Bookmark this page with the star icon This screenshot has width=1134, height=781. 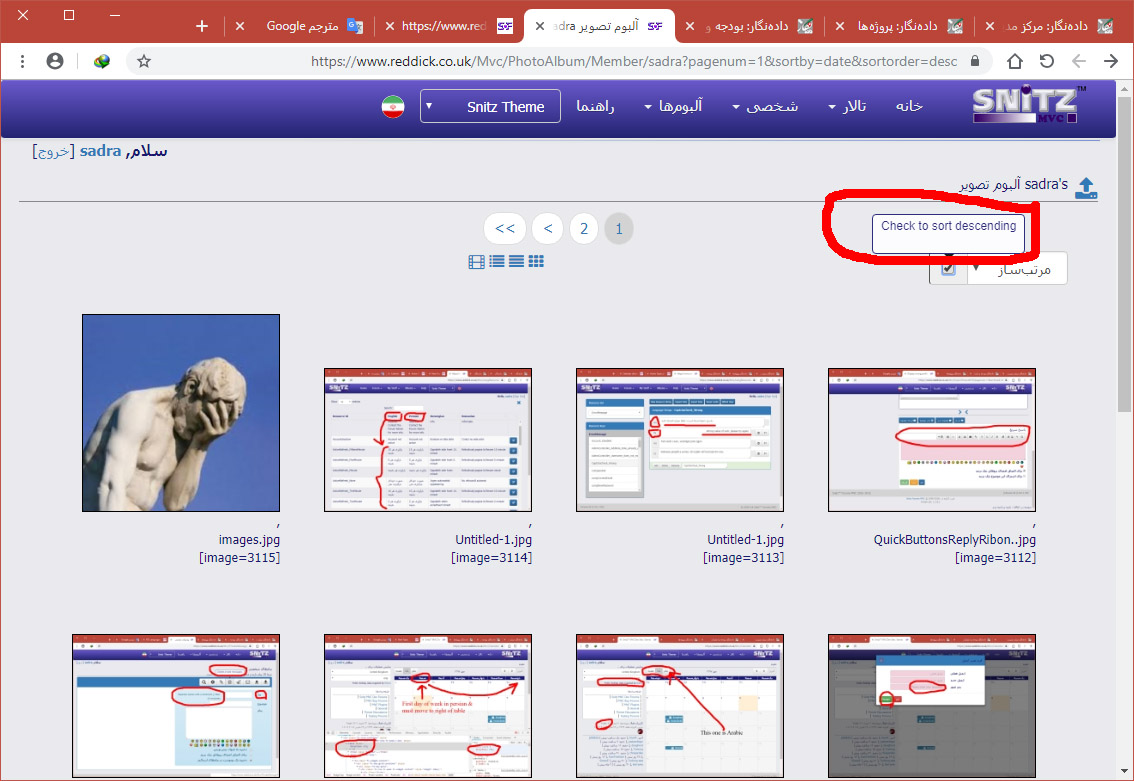(144, 61)
